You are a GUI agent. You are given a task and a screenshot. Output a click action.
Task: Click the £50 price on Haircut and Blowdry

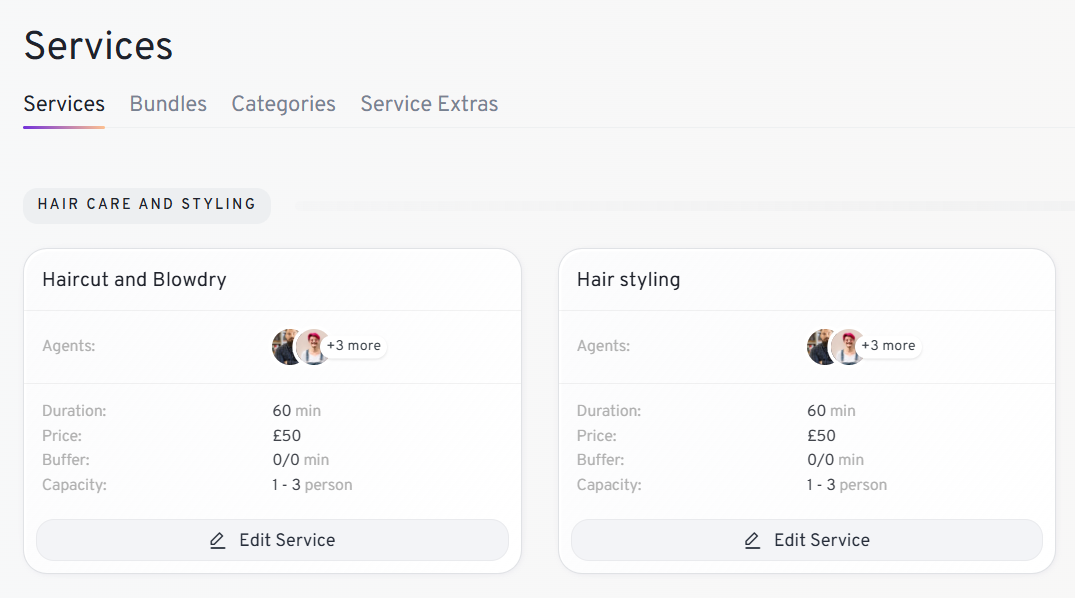(x=287, y=436)
